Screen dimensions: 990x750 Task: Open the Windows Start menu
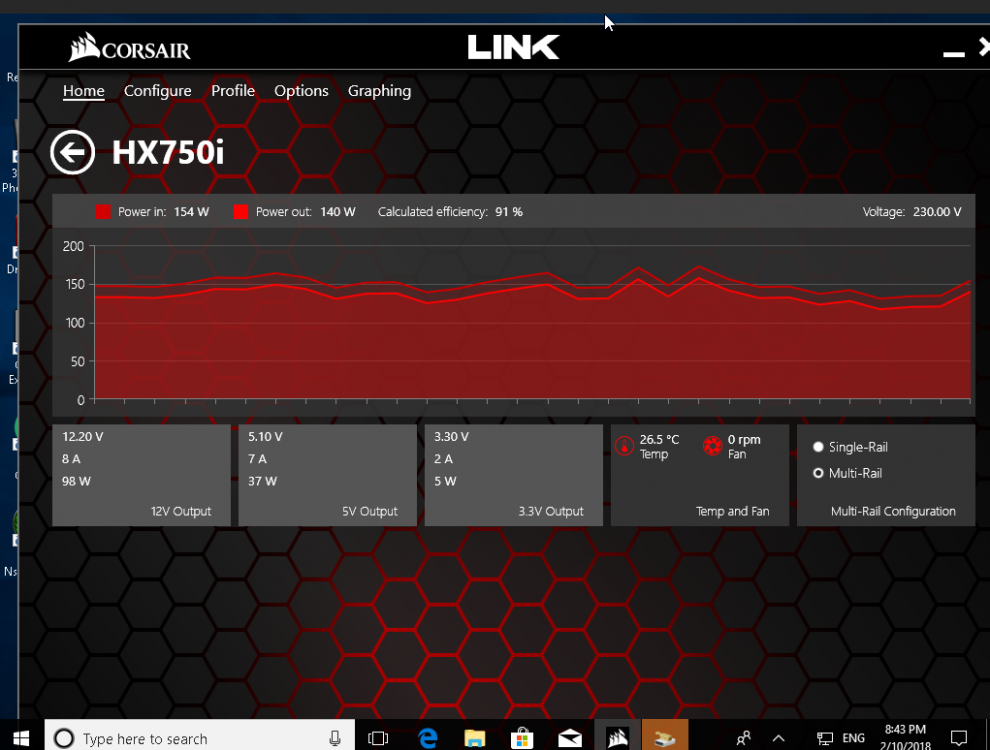21,737
